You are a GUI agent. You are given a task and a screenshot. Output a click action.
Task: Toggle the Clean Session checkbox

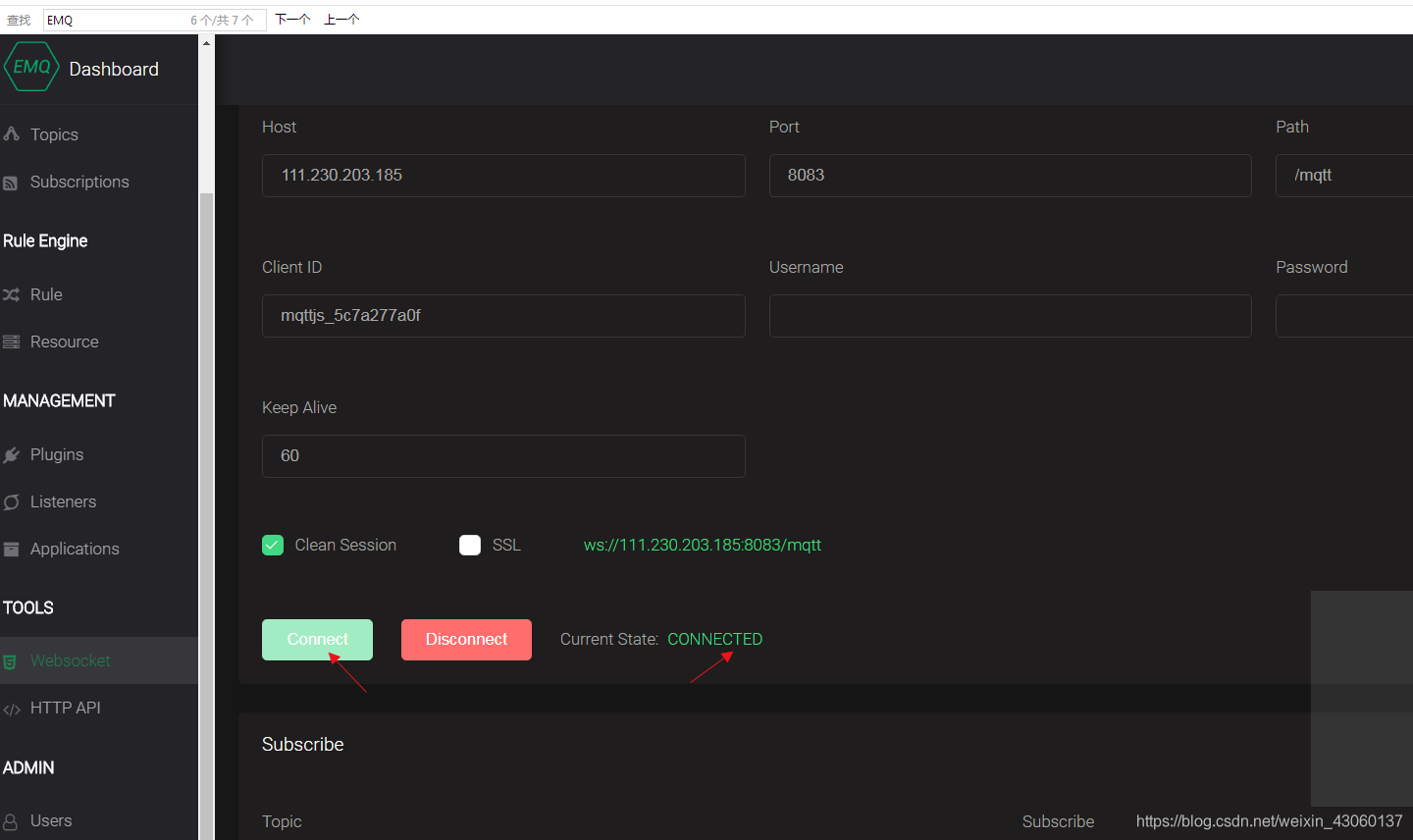coord(273,545)
